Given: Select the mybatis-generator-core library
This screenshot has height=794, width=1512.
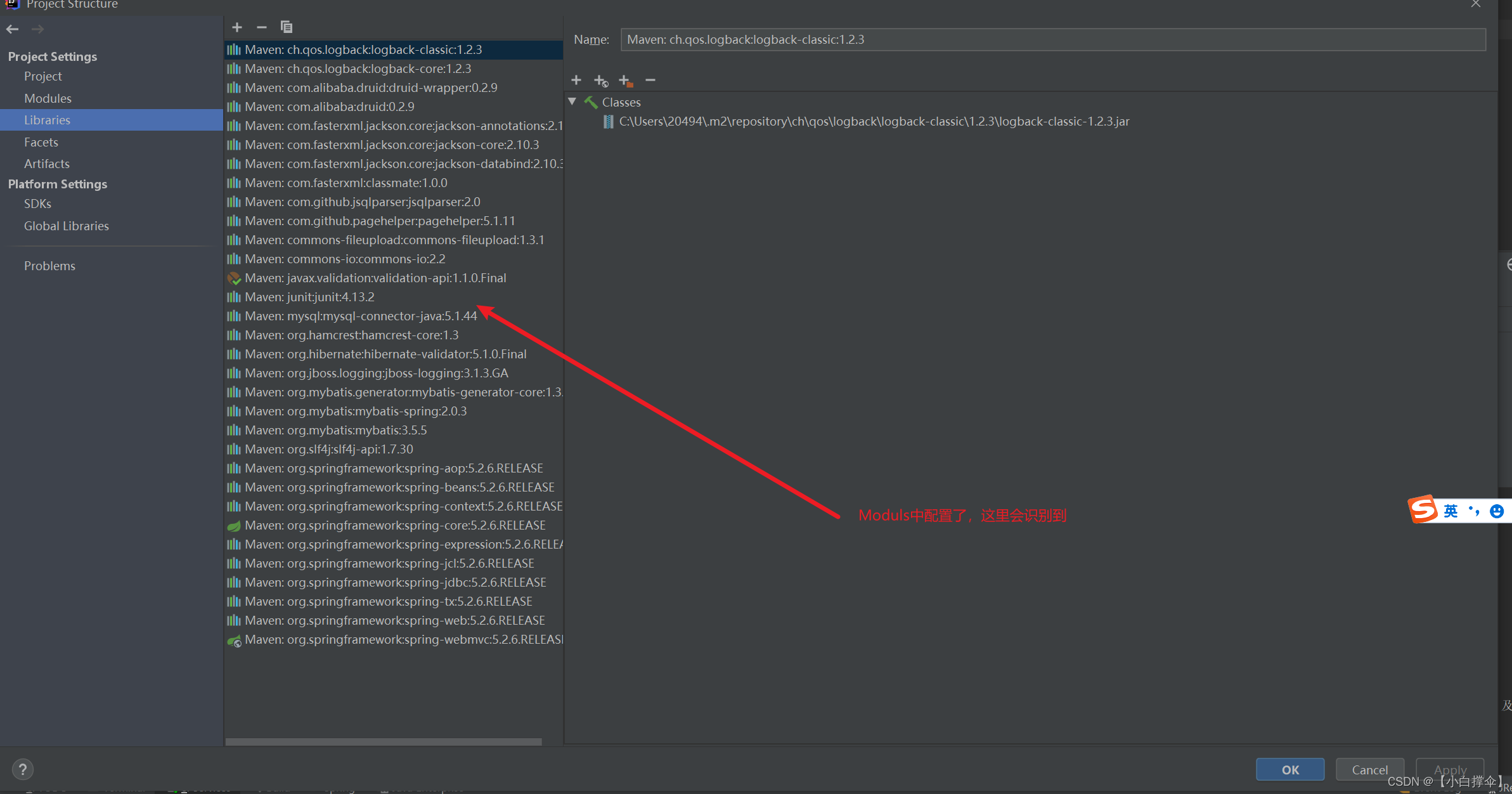Looking at the screenshot, I should coord(393,392).
